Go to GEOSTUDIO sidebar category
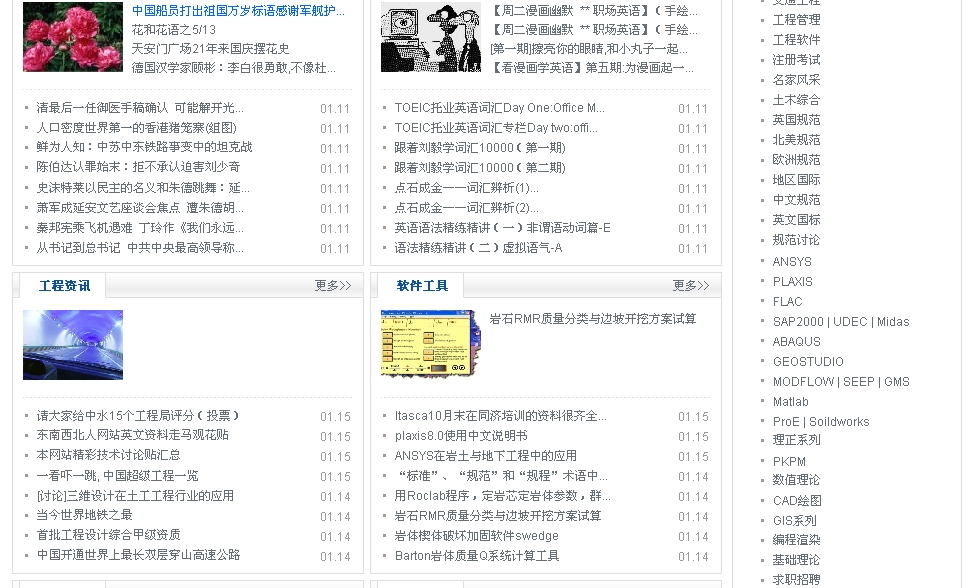The height and width of the screenshot is (588, 969). (x=808, y=362)
